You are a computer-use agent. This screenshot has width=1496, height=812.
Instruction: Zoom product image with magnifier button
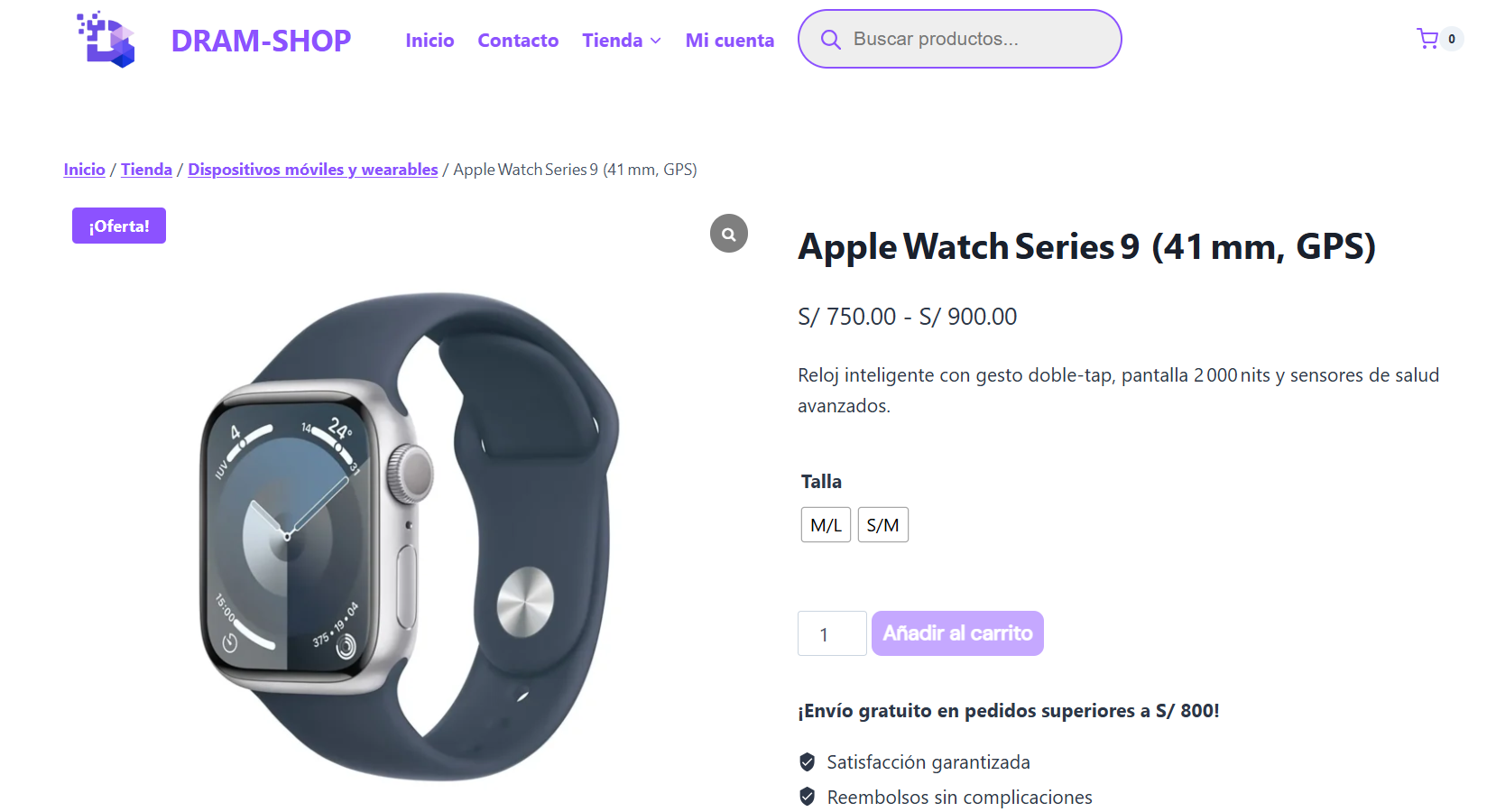[729, 234]
